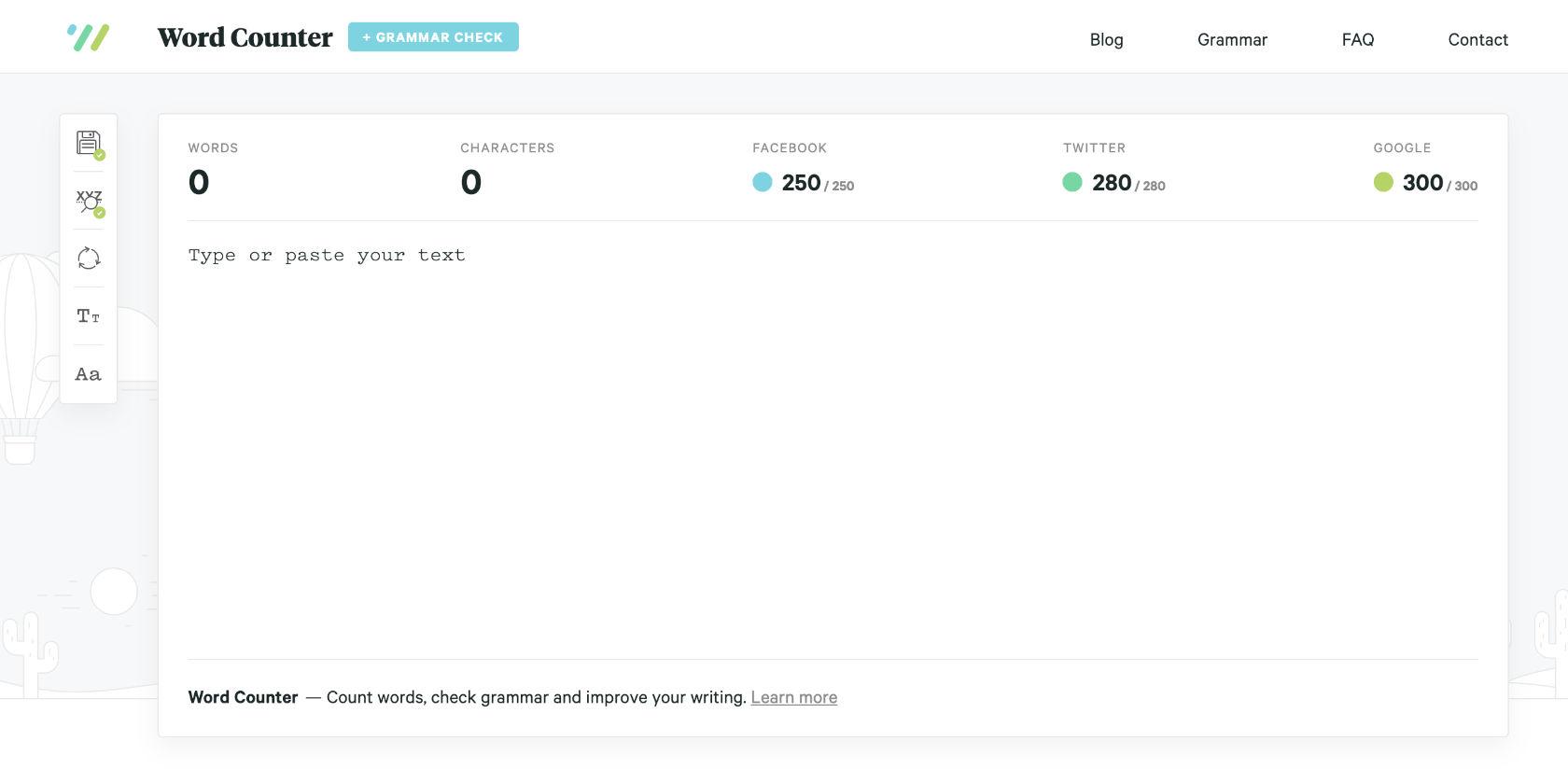The image size is (1568, 783).
Task: Click the Words count number
Action: pos(199,182)
